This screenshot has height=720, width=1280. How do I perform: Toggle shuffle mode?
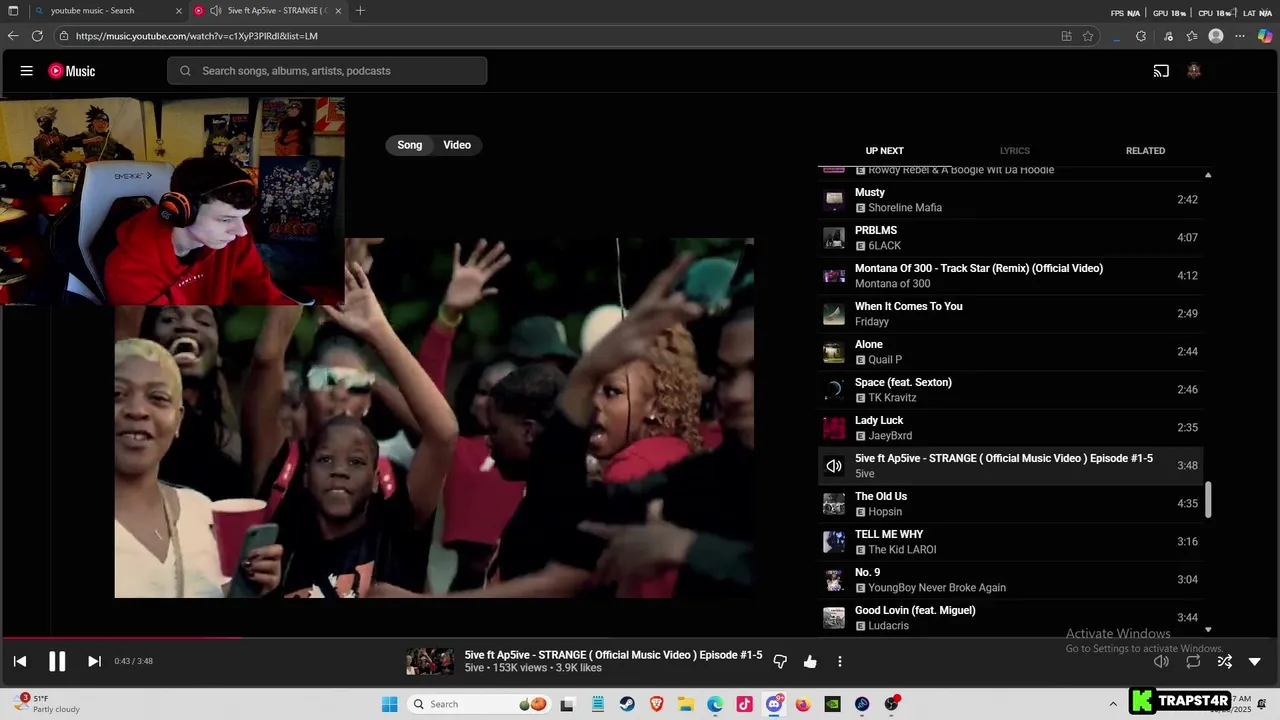[1224, 661]
